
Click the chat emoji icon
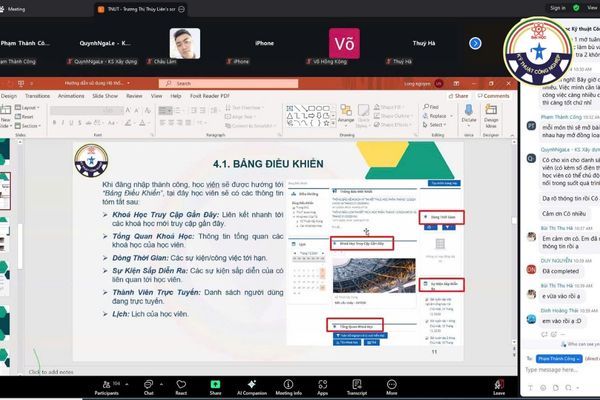pyautogui.click(x=543, y=388)
